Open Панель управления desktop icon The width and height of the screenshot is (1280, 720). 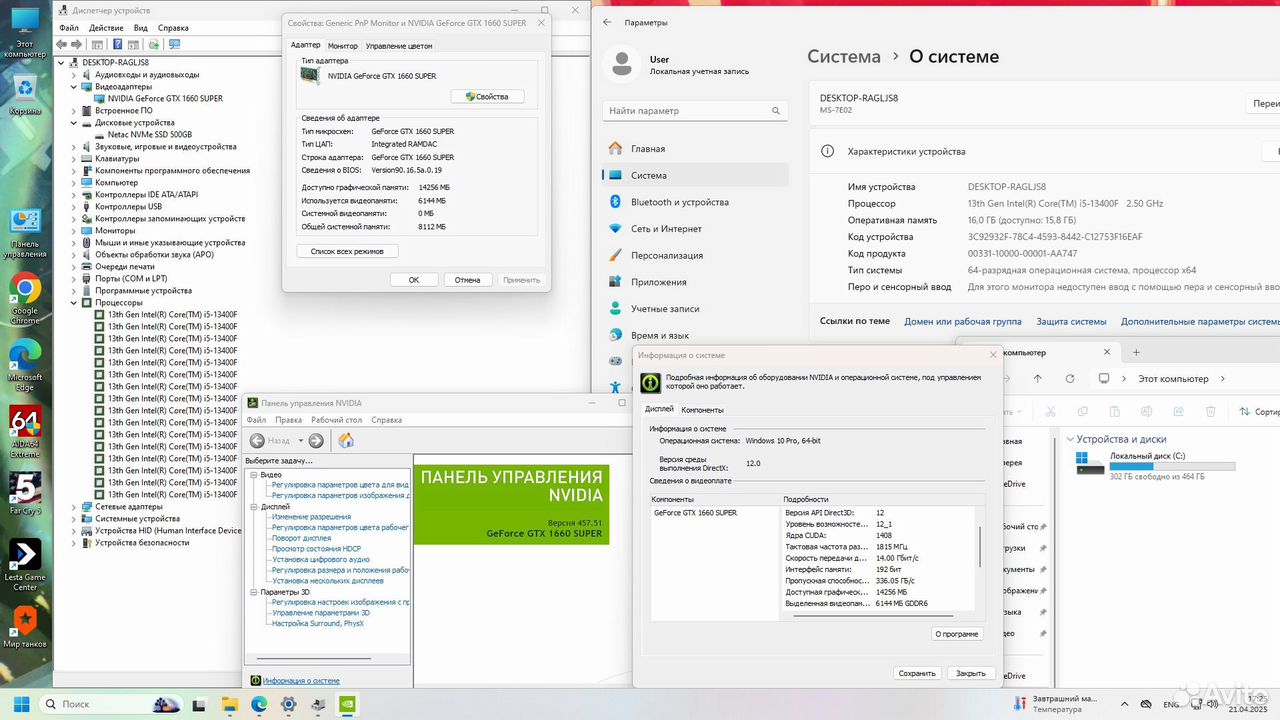pyautogui.click(x=25, y=233)
